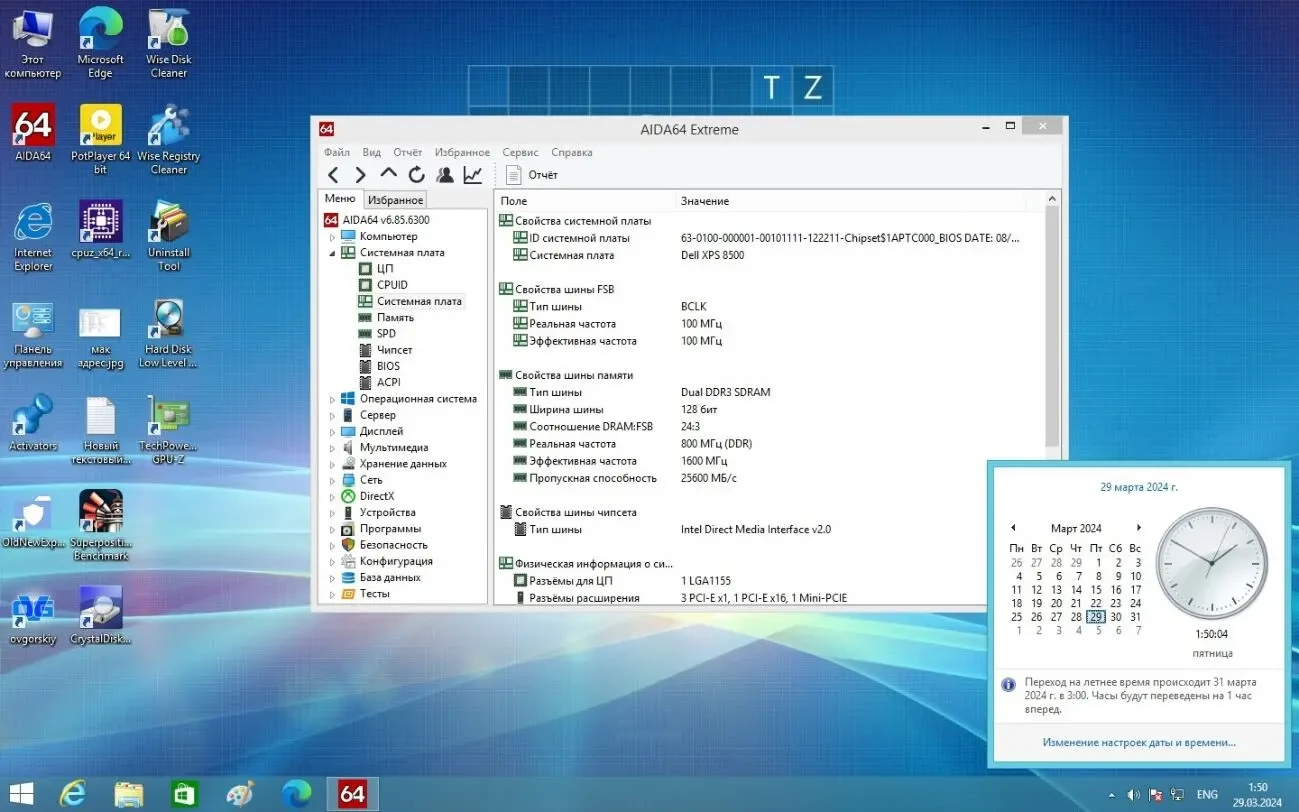The width and height of the screenshot is (1299, 812).
Task: Click the Refresh icon in AIDA64 toolbar
Action: pyautogui.click(x=416, y=176)
